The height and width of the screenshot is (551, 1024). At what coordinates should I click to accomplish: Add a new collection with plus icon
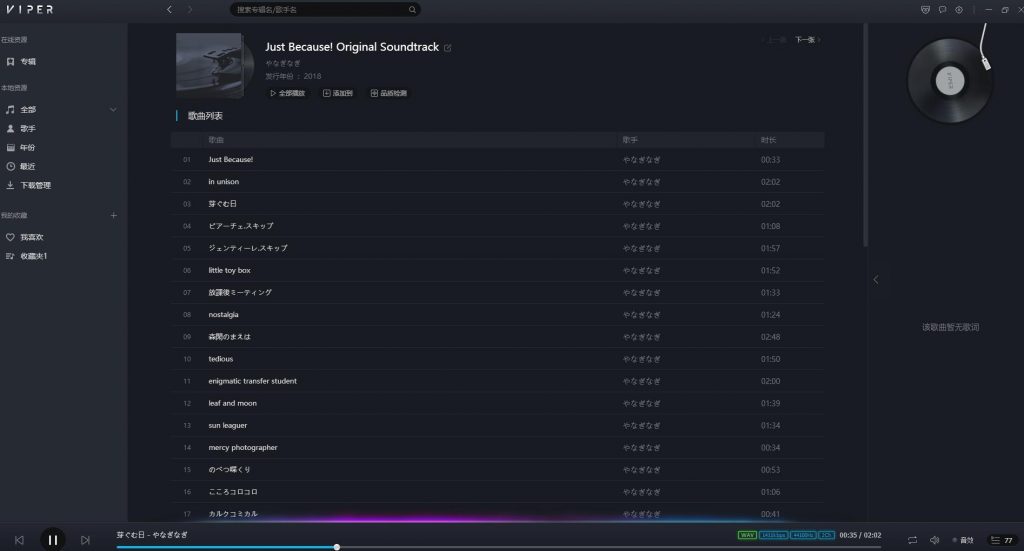click(x=114, y=215)
